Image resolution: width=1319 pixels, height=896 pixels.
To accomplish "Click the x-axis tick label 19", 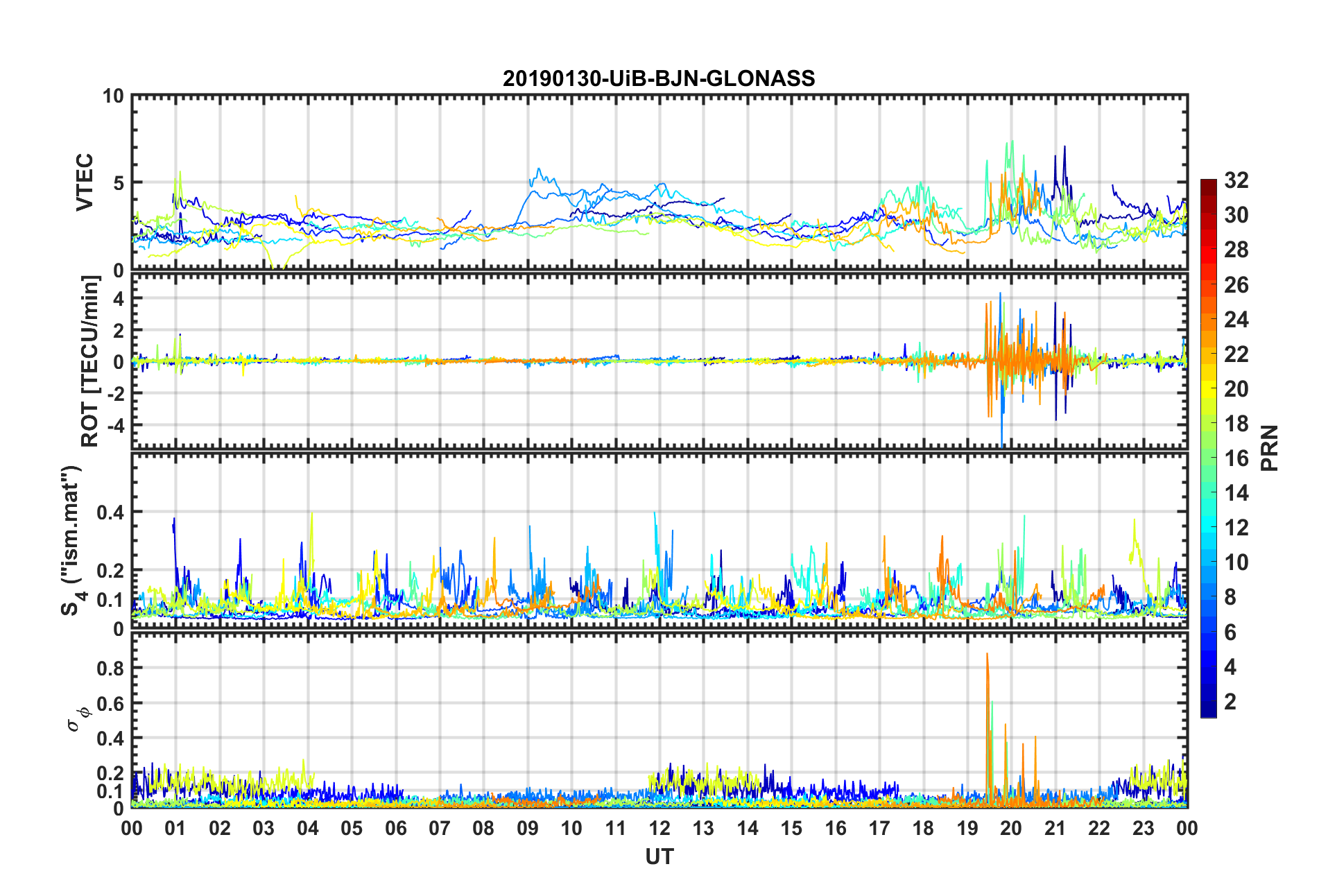I will pos(967,828).
